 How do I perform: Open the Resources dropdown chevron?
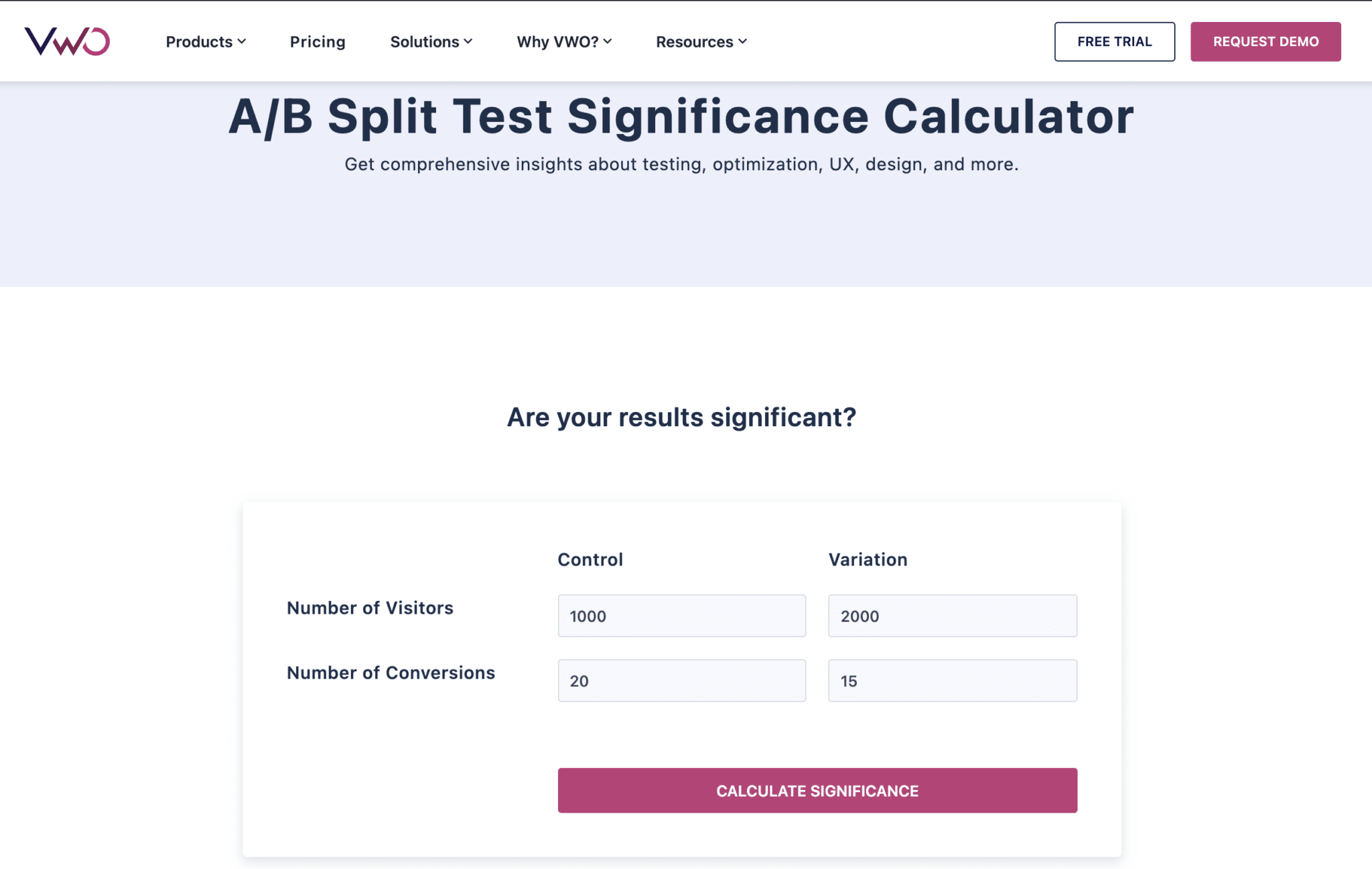point(742,42)
